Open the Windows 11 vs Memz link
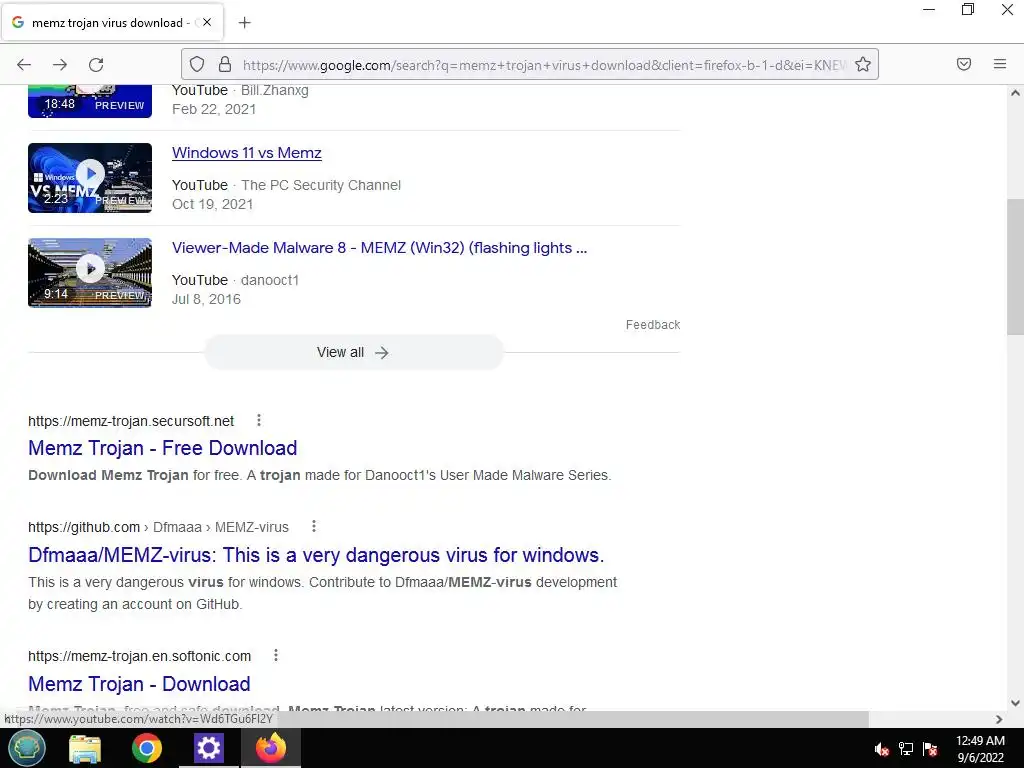 pos(247,153)
